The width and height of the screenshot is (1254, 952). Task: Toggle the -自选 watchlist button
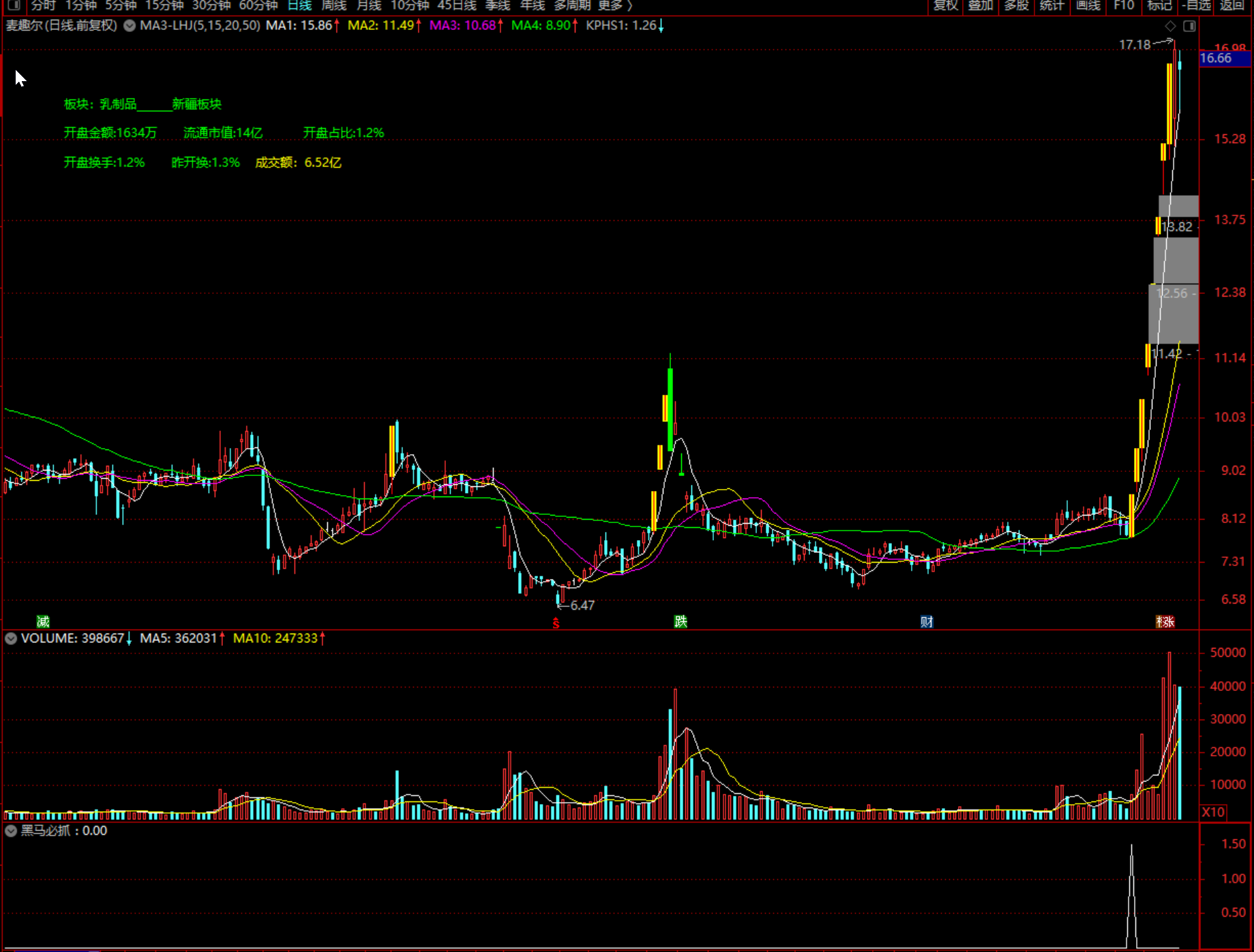pyautogui.click(x=1196, y=5)
